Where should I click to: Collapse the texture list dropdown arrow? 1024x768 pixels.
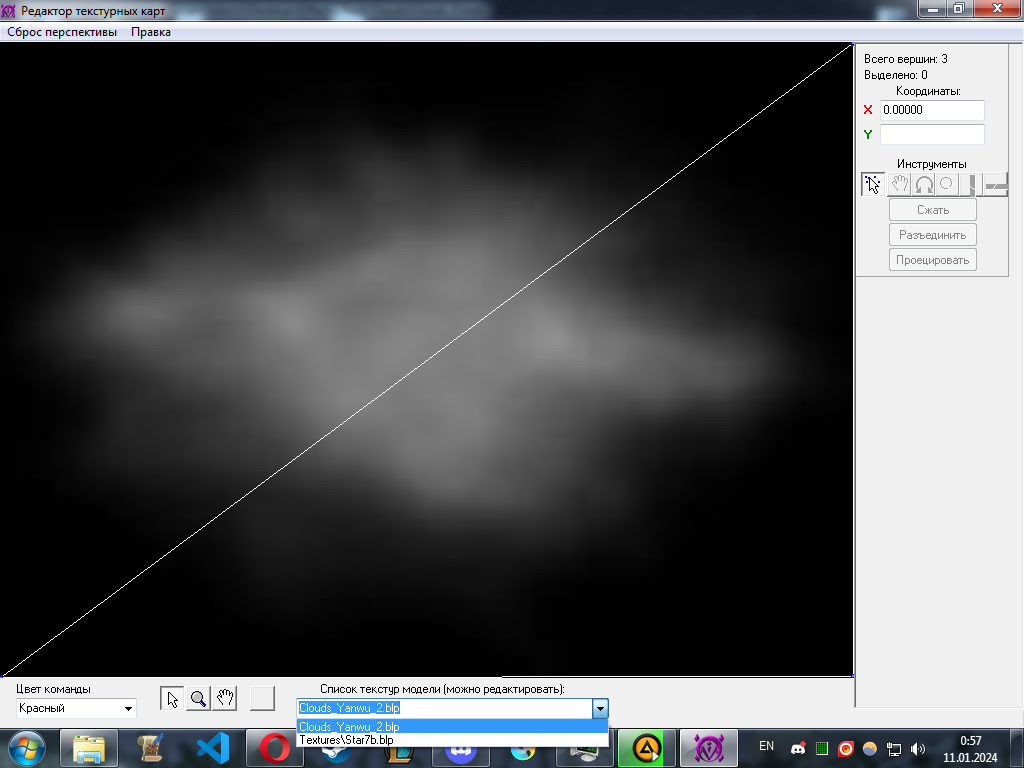tap(600, 709)
